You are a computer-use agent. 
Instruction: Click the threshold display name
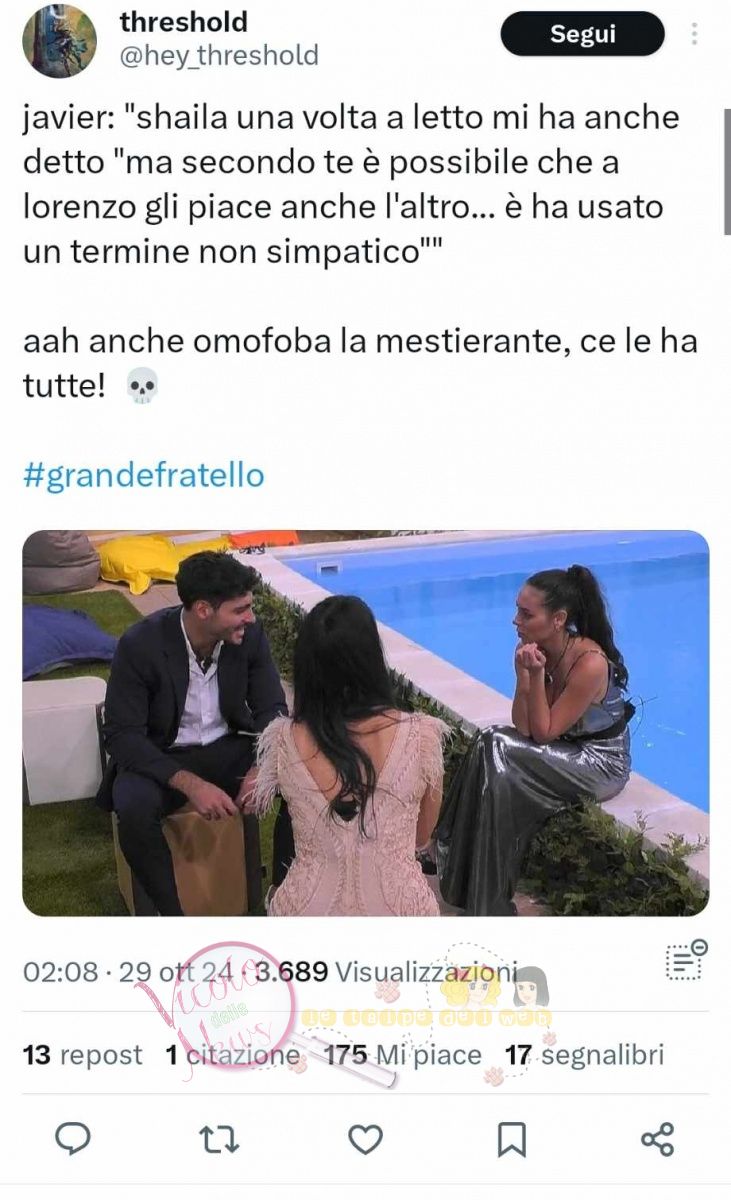coord(183,21)
